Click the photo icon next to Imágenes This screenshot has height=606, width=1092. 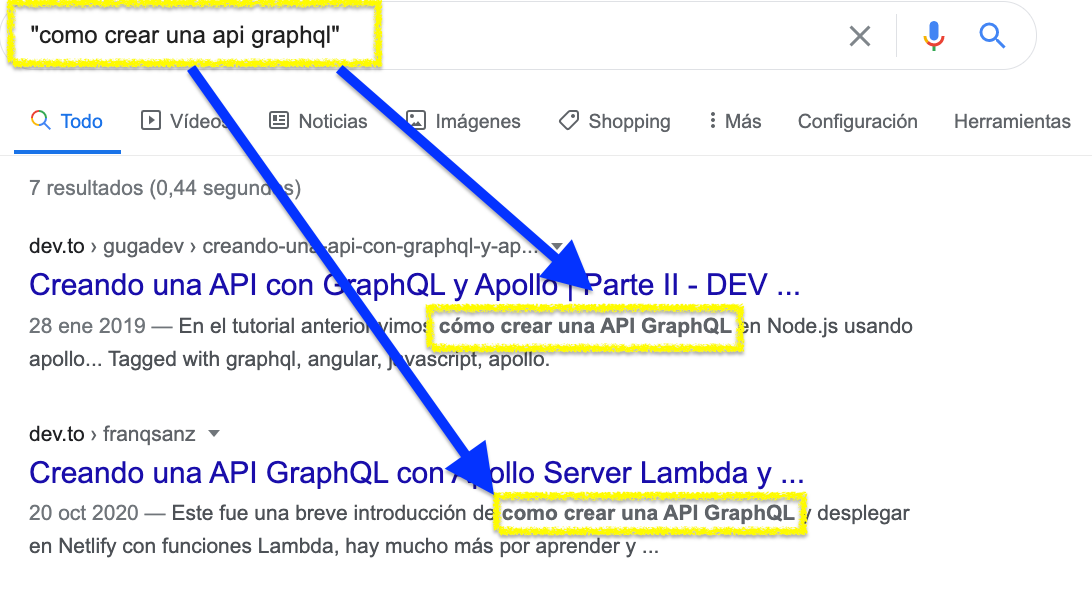tap(414, 120)
